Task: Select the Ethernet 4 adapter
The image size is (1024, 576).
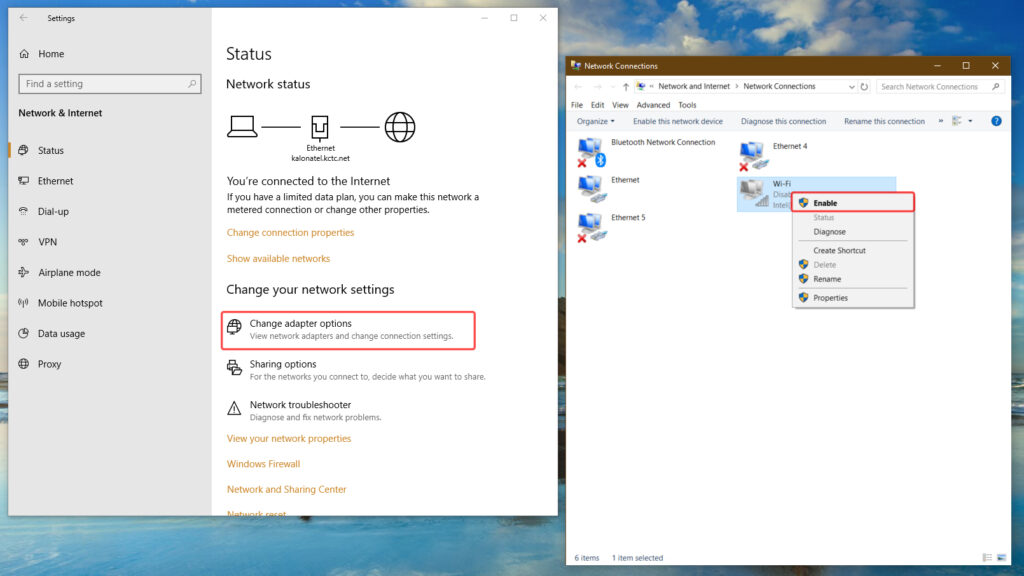Action: pos(773,155)
